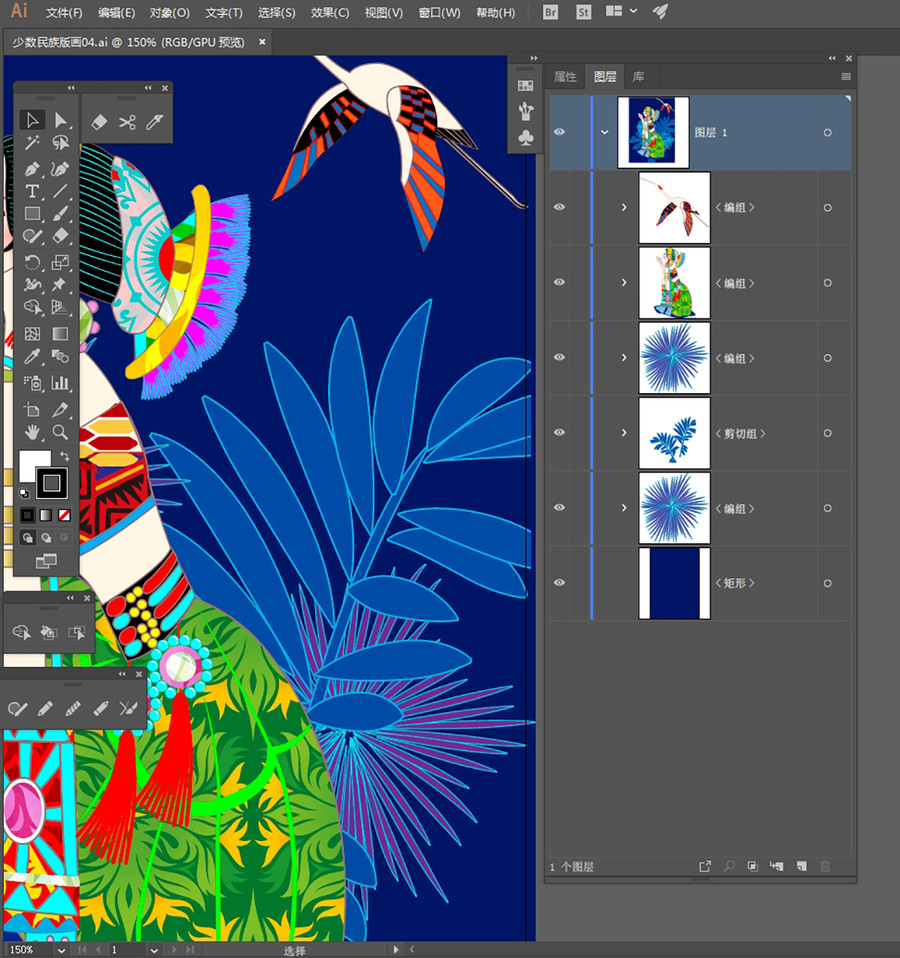Viewport: 900px width, 958px height.
Task: Open the 效果(C) menu
Action: [329, 12]
